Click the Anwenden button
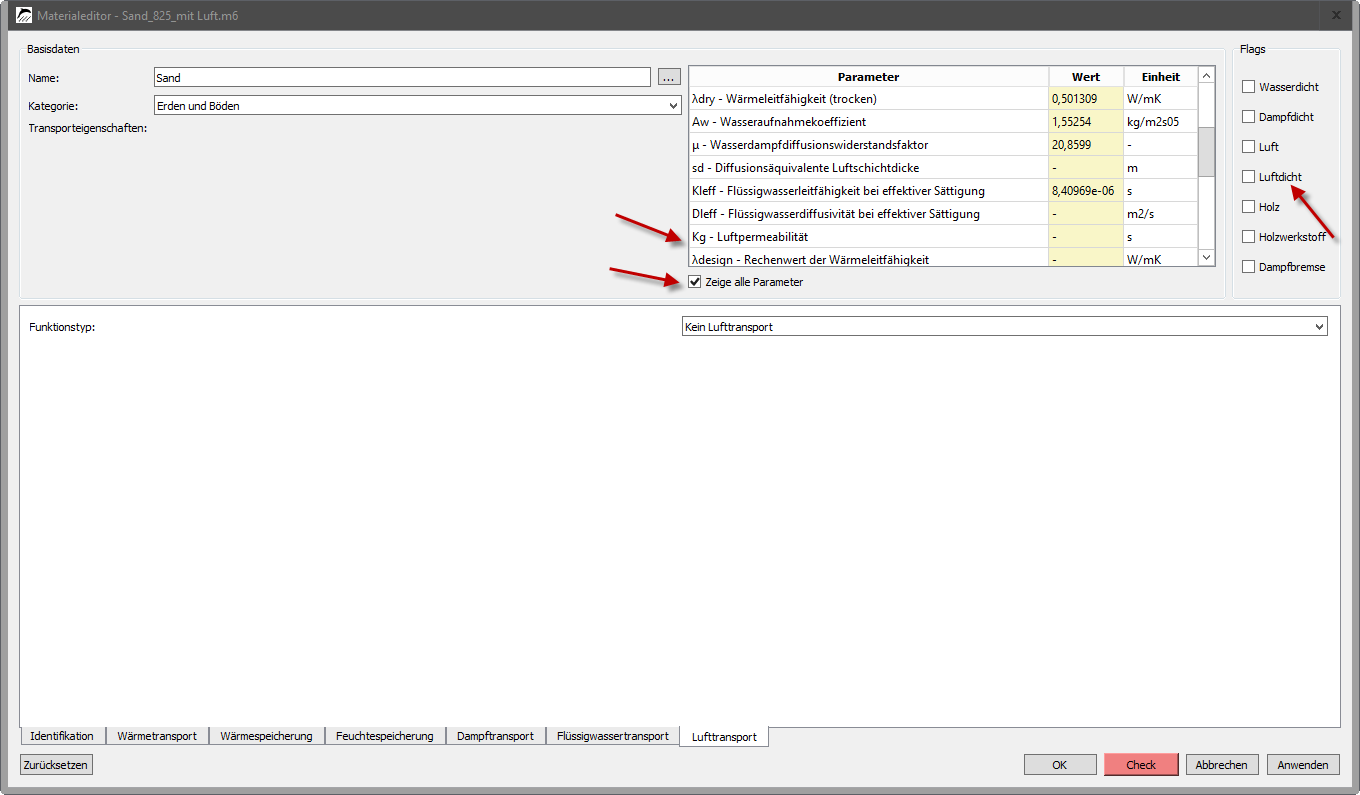The width and height of the screenshot is (1360, 795). [1302, 765]
